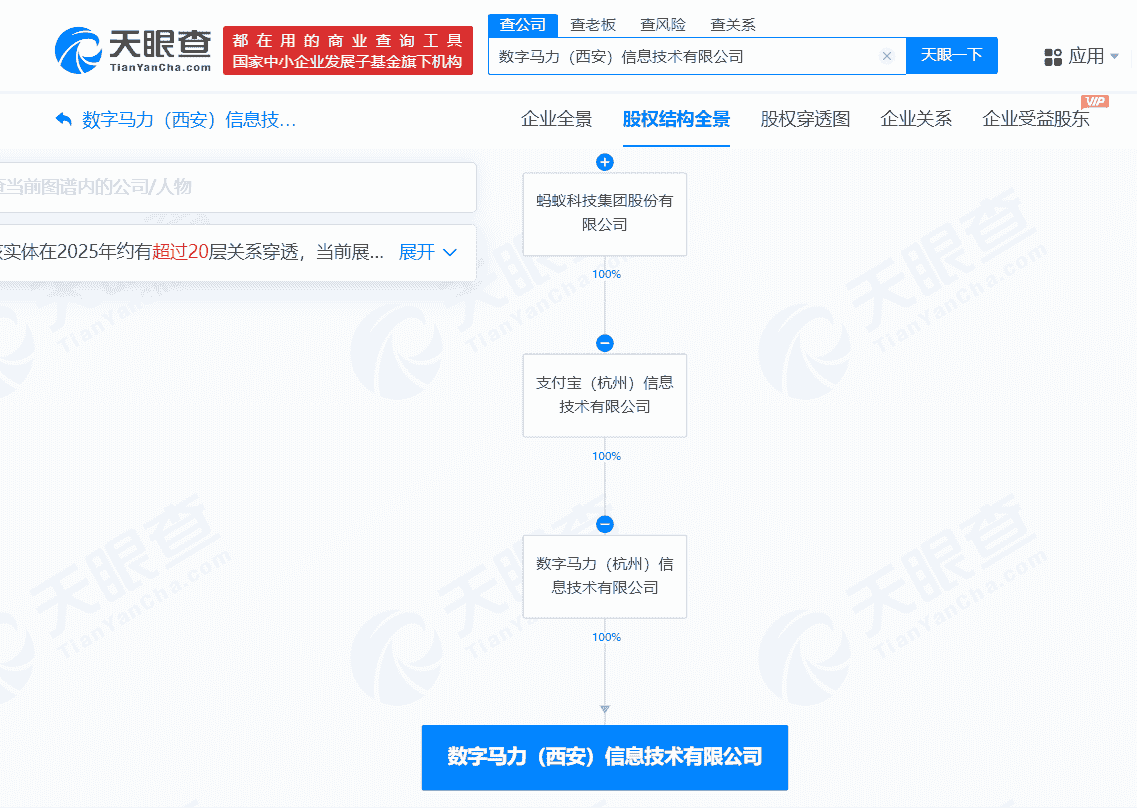Select the 支付宝（杭州）信息技术有限公司 node
Viewport: 1137px width, 808px height.
tap(604, 395)
